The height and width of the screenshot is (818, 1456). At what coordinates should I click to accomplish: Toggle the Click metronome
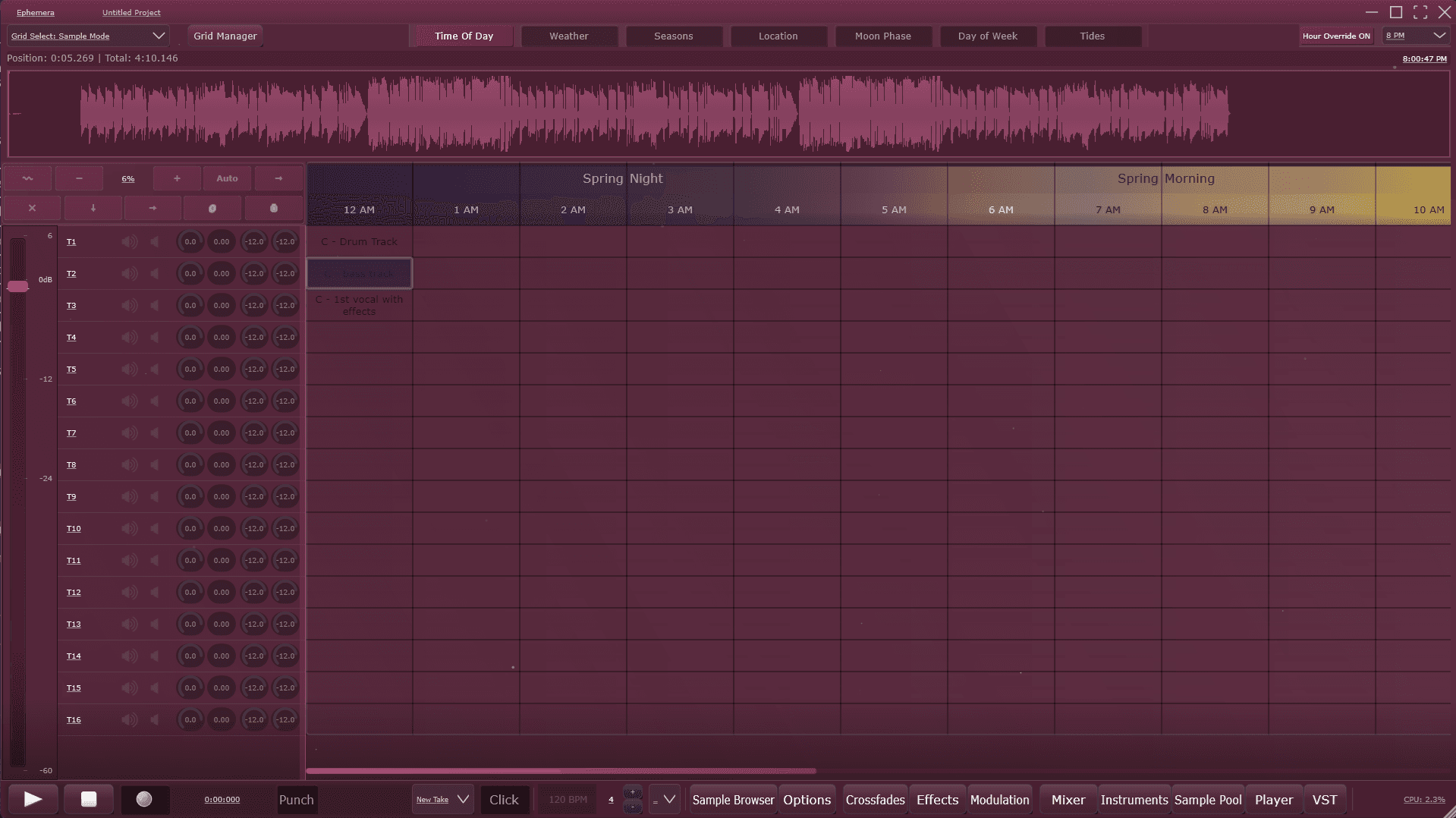coord(504,800)
